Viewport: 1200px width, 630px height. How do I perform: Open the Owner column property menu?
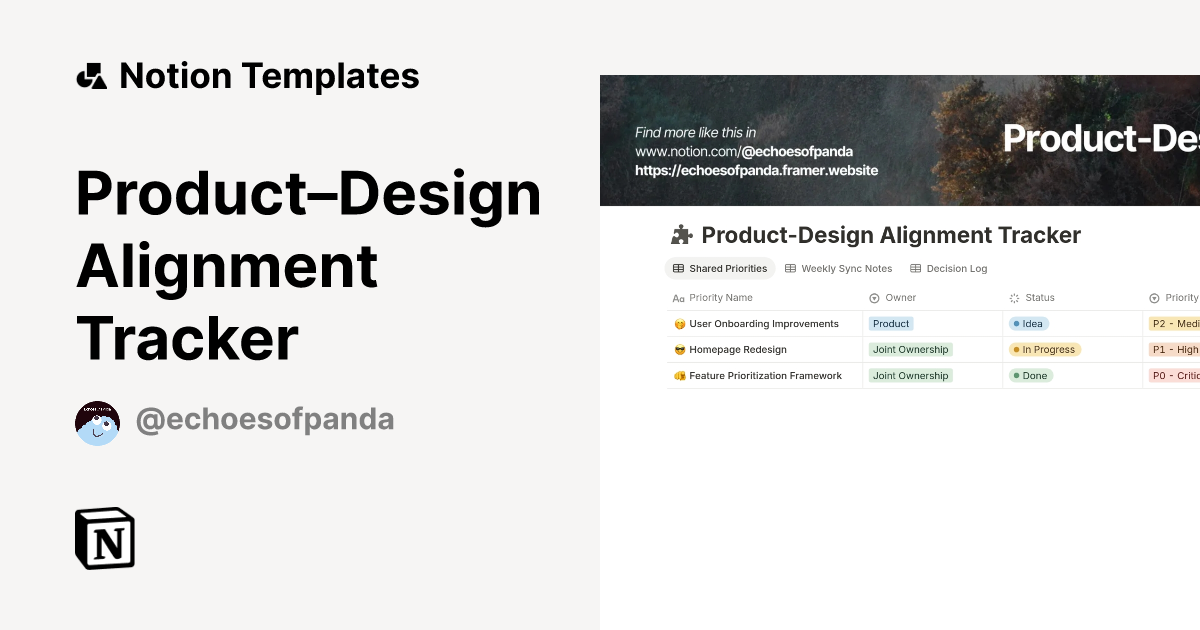[x=896, y=297]
